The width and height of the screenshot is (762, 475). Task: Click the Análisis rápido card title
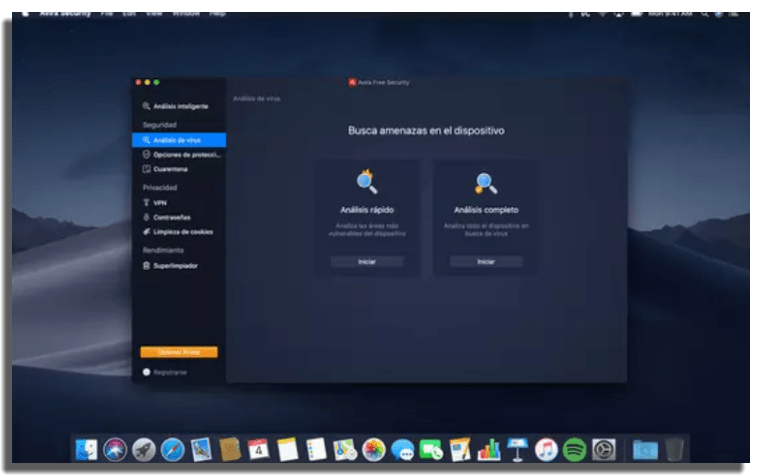(367, 210)
